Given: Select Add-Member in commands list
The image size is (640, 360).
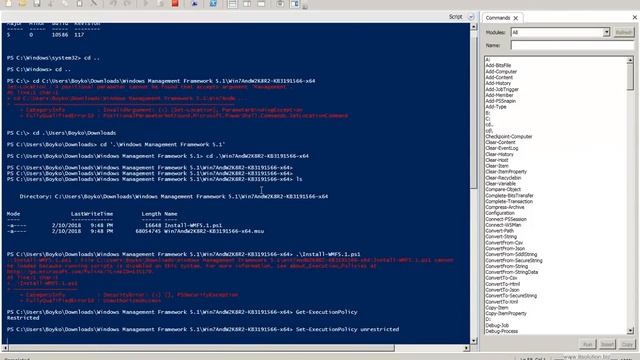Looking at the screenshot, I should (499, 95).
